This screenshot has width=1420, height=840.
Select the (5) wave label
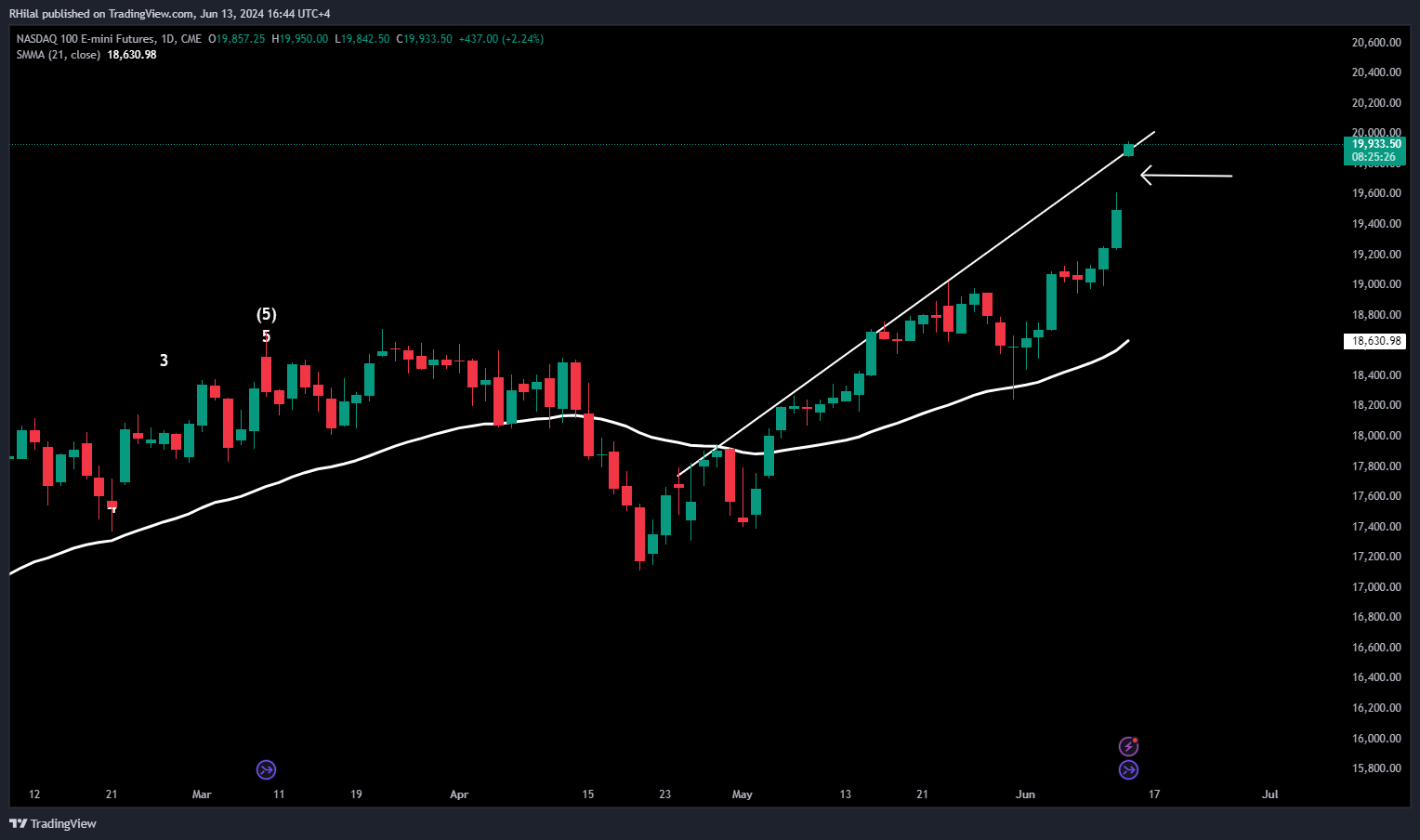pyautogui.click(x=267, y=315)
